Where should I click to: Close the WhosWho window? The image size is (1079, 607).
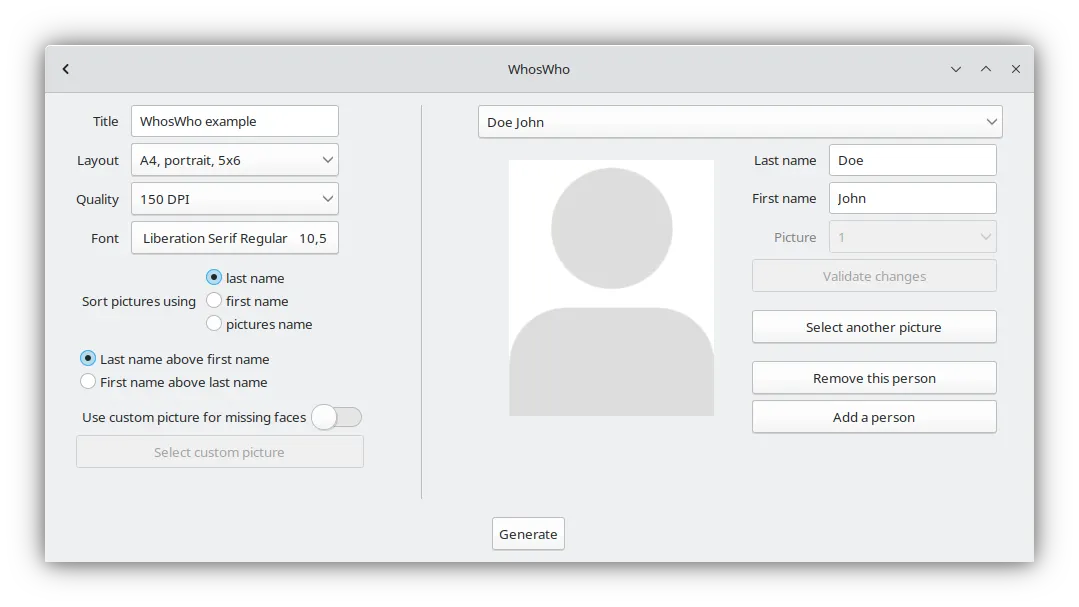click(x=1016, y=69)
